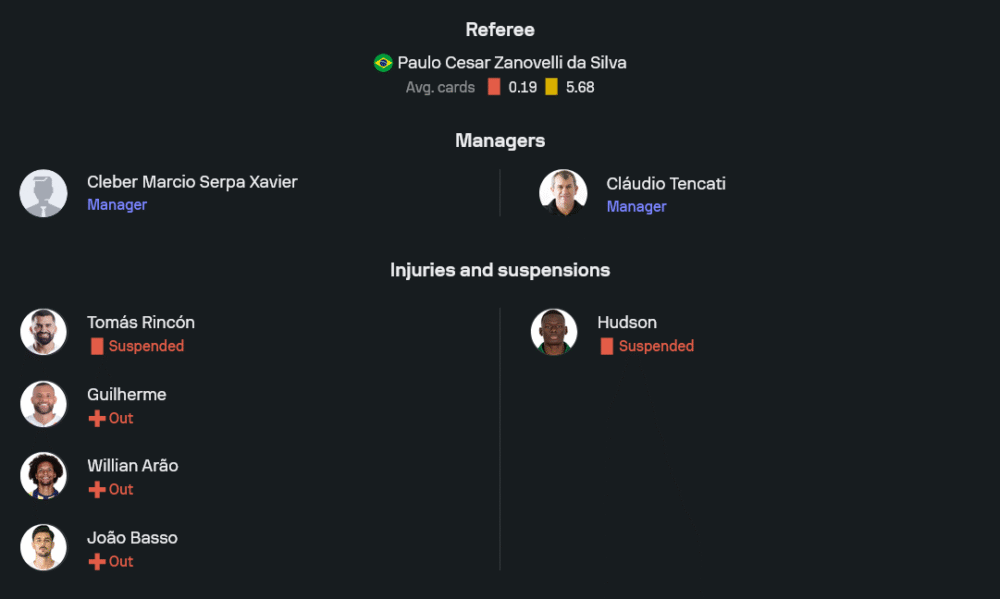Click João Basso's red injury cross icon
Image resolution: width=1000 pixels, height=599 pixels.
tap(97, 561)
